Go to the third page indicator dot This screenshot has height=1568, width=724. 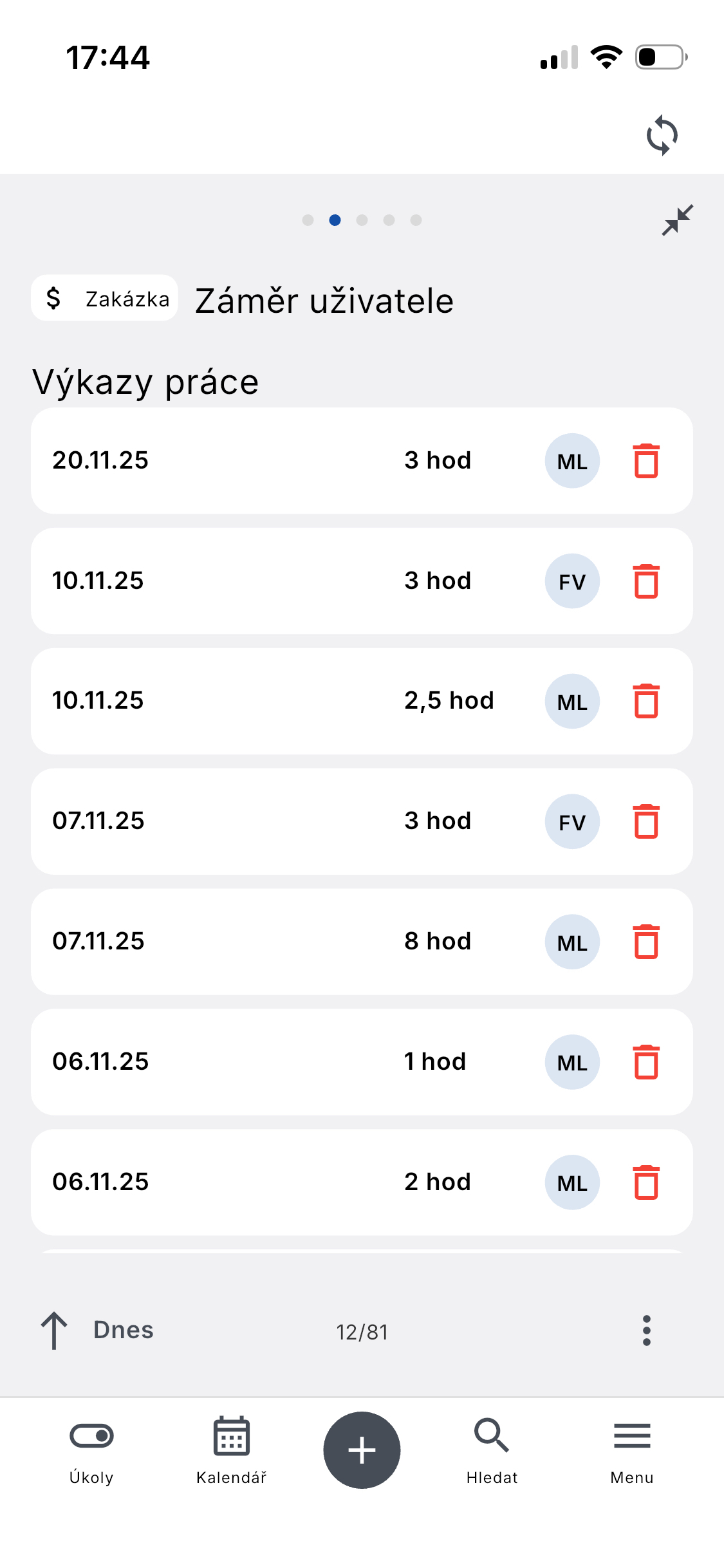tap(362, 220)
